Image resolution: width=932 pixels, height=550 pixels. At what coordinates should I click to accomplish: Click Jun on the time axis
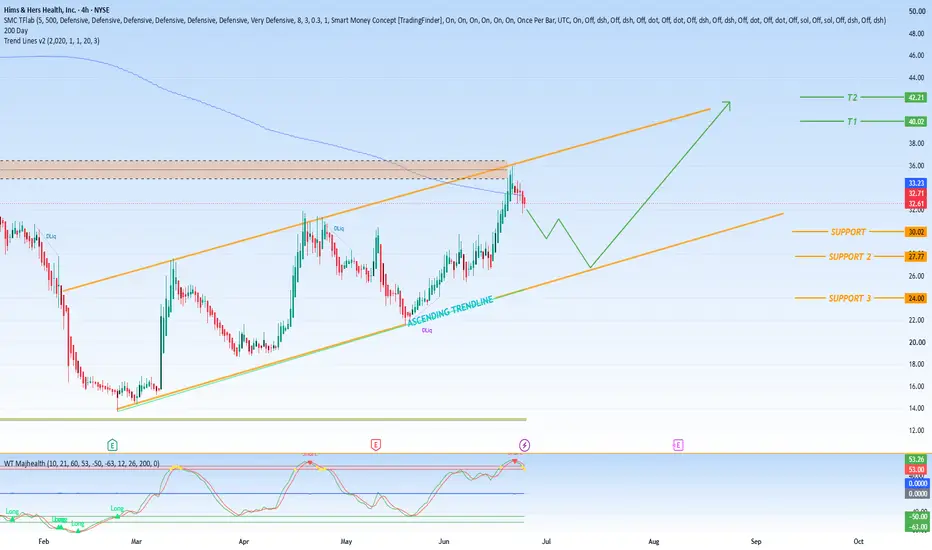443,542
